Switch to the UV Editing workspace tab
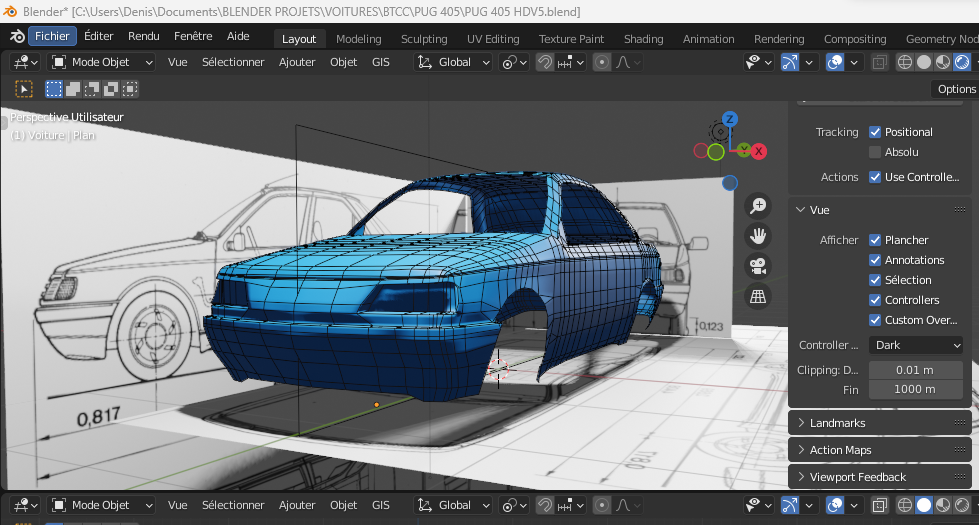Image resolution: width=979 pixels, height=525 pixels. point(493,39)
